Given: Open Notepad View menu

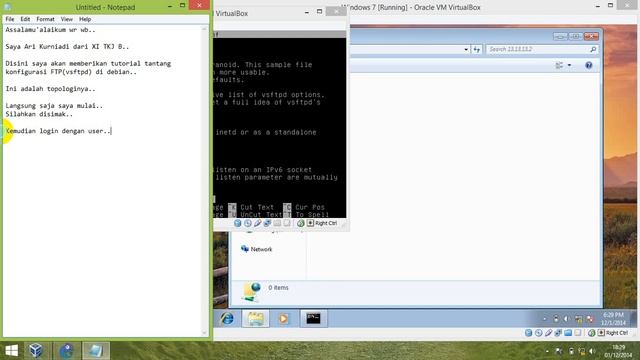Looking at the screenshot, I should (67, 19).
